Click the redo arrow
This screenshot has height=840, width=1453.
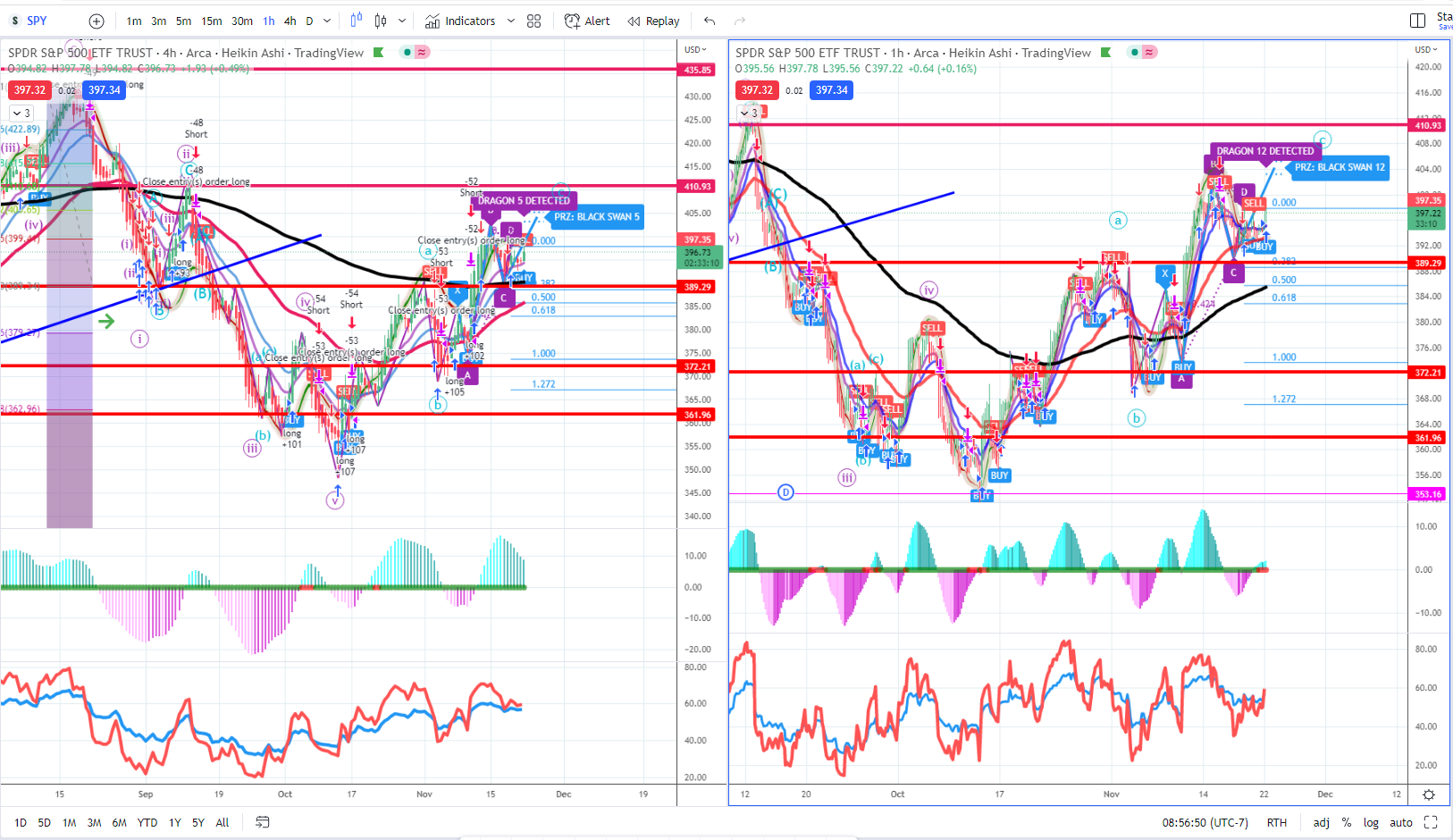(x=739, y=21)
